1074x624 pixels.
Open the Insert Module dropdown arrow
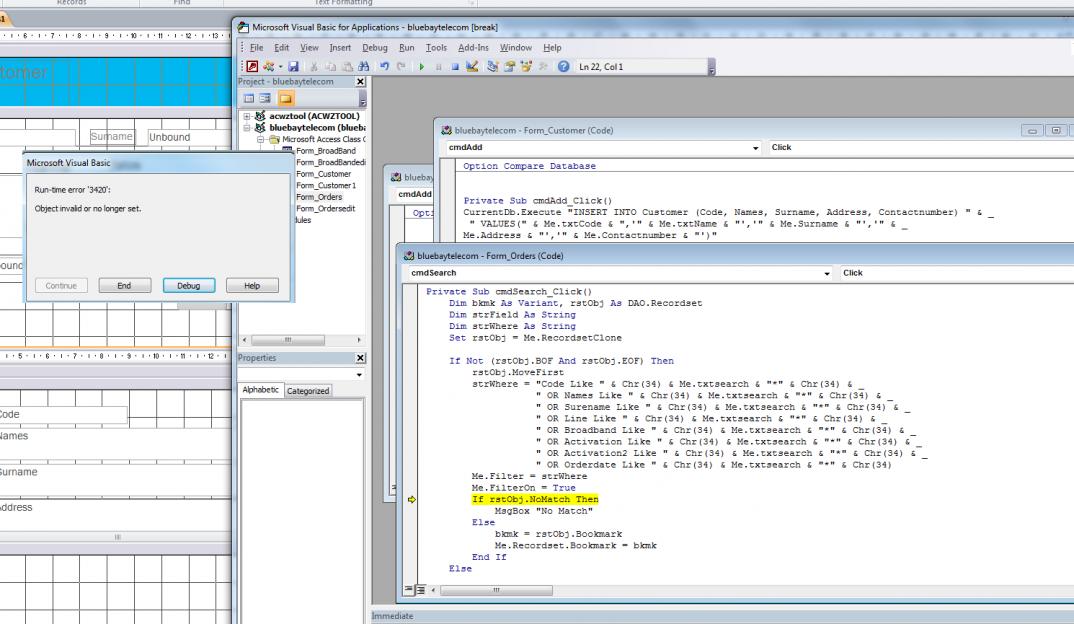(x=280, y=66)
